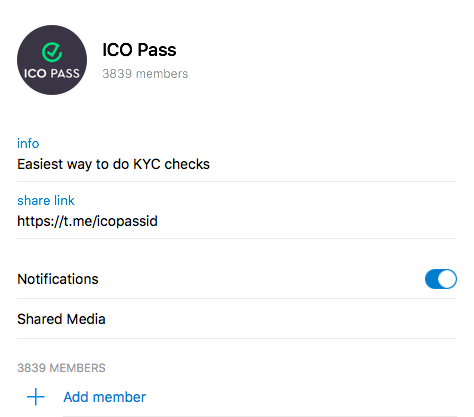The image size is (474, 417).
Task: Select the Easiest way to do KYC checks text
Action: click(114, 164)
